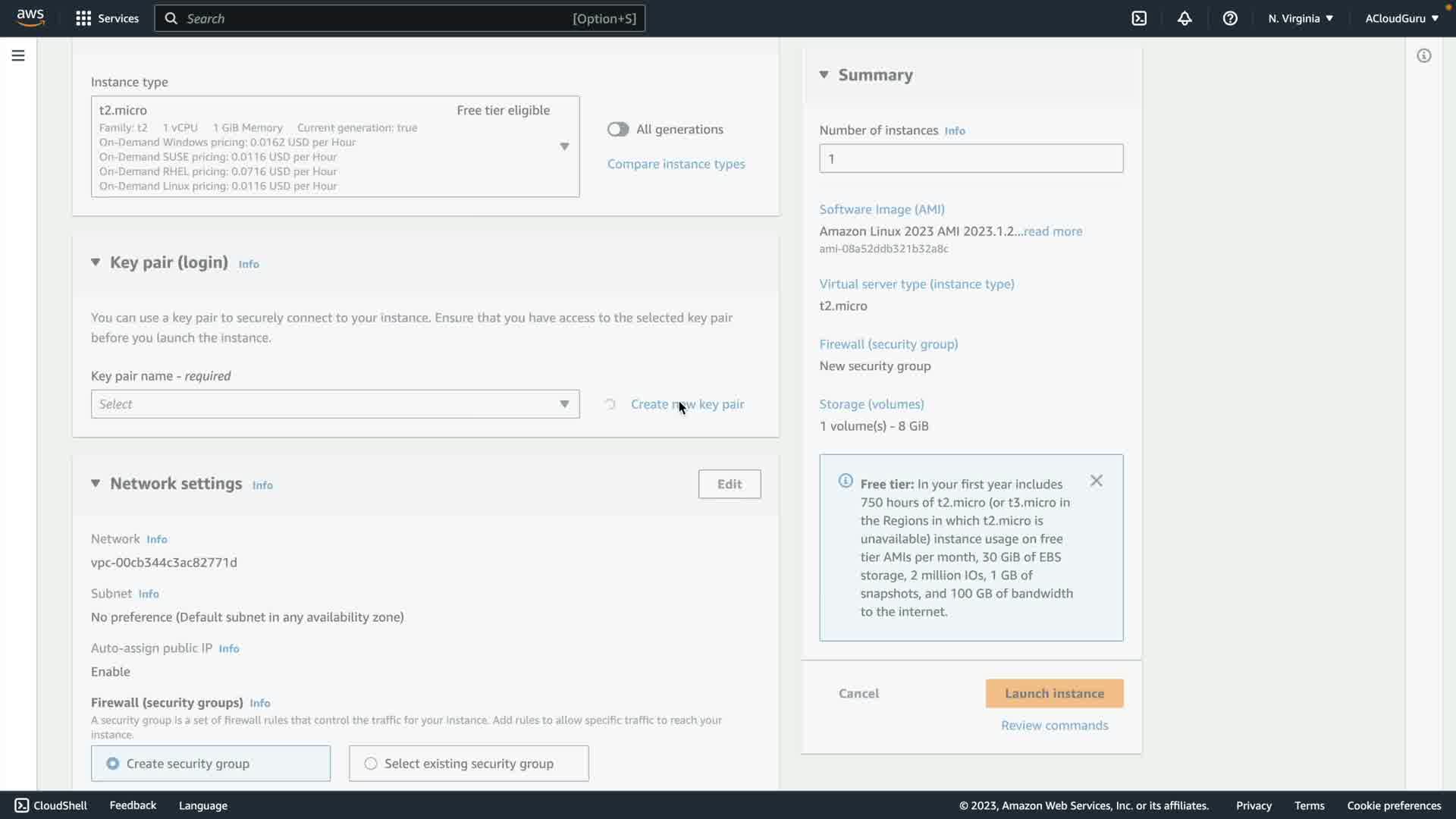This screenshot has height=819, width=1456.
Task: Open the hamburger side navigation menu
Action: pos(18,55)
